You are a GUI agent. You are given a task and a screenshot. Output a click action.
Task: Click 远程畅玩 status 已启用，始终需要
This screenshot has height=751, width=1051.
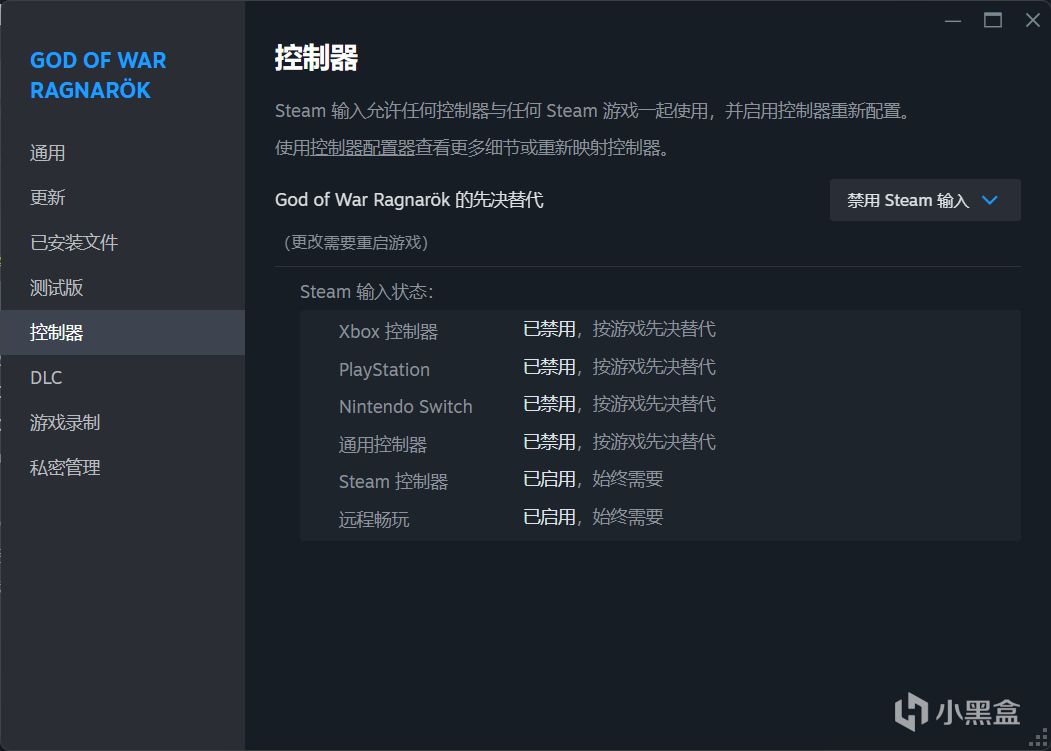pyautogui.click(x=593, y=517)
